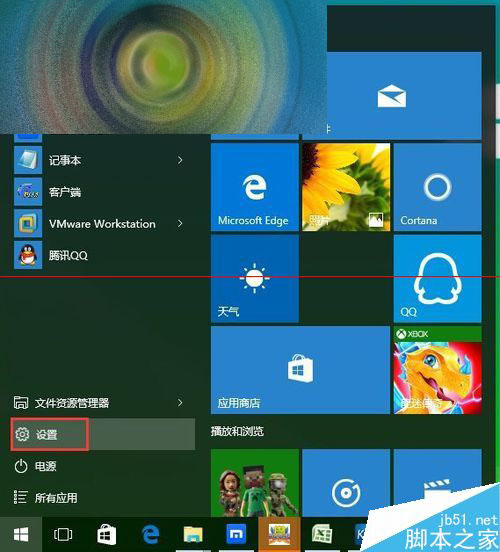500x552 pixels.
Task: Open the Xbox dragon game tile
Action: point(437,370)
